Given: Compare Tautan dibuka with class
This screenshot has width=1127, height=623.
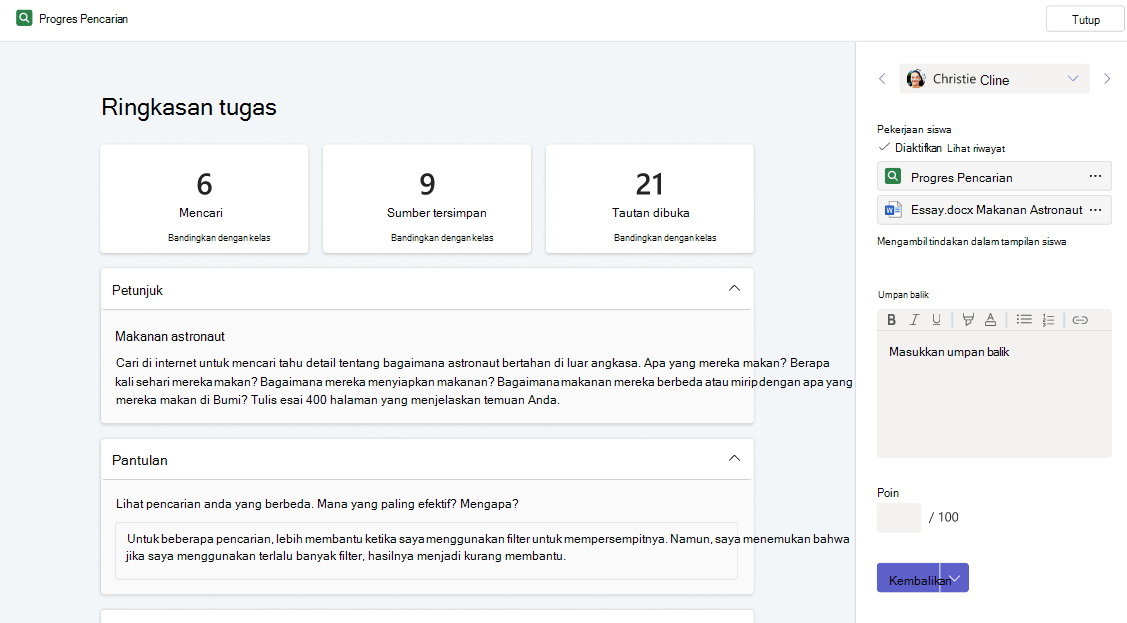Looking at the screenshot, I should point(665,238).
